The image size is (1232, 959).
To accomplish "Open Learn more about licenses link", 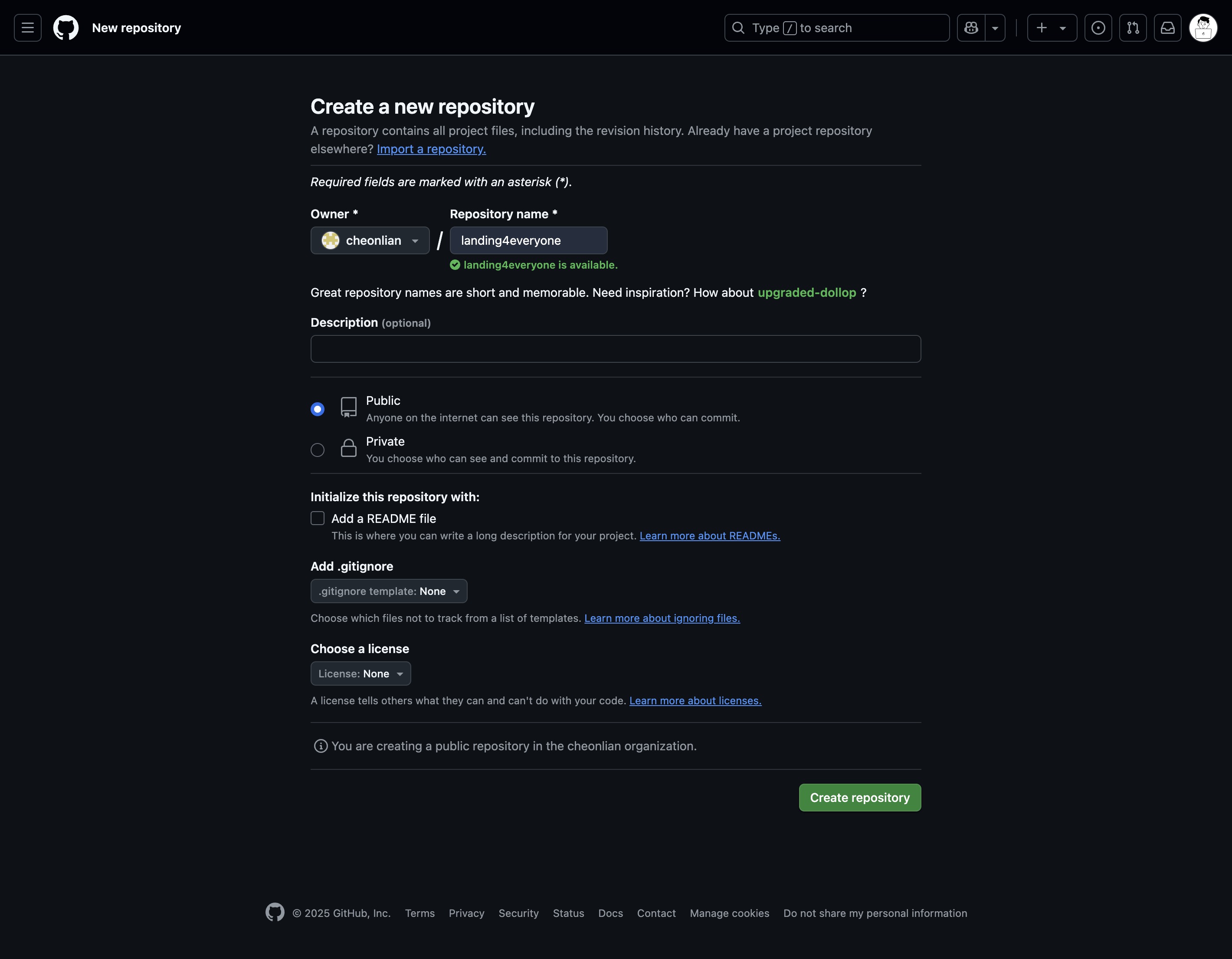I will point(695,700).
